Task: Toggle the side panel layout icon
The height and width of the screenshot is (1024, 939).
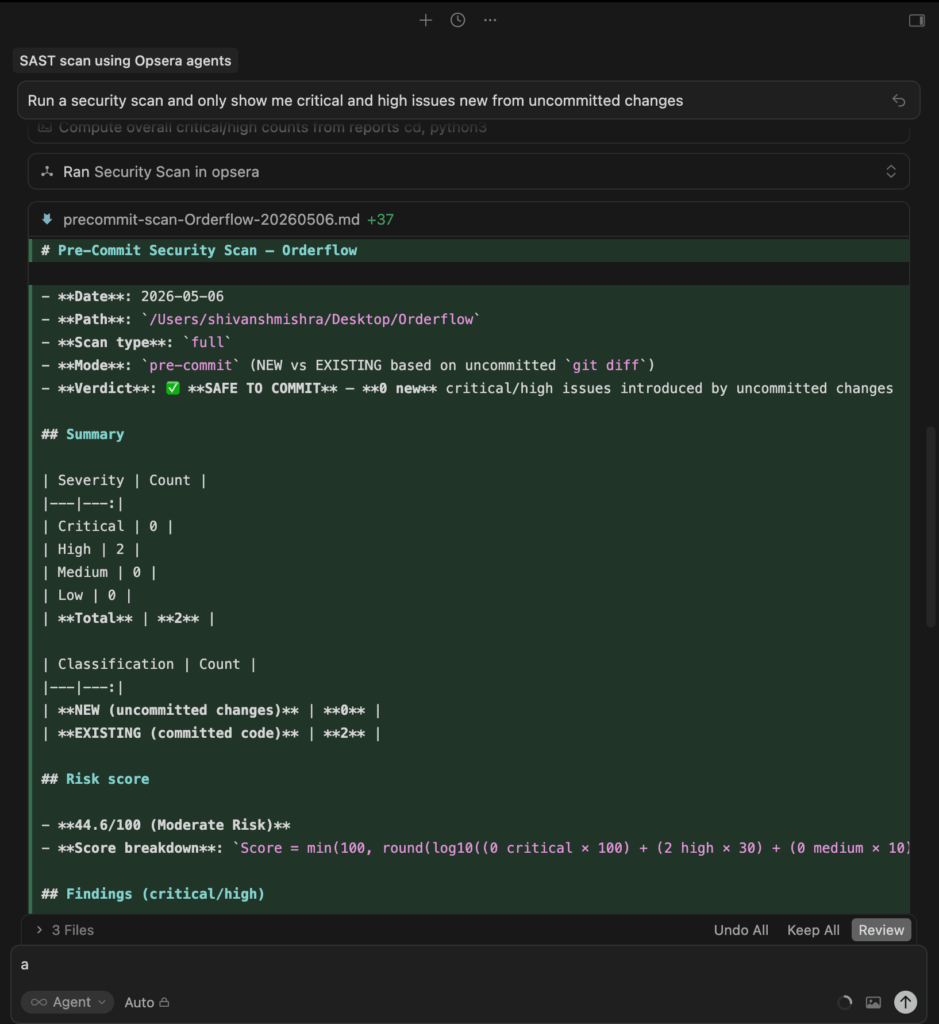Action: coord(917,21)
